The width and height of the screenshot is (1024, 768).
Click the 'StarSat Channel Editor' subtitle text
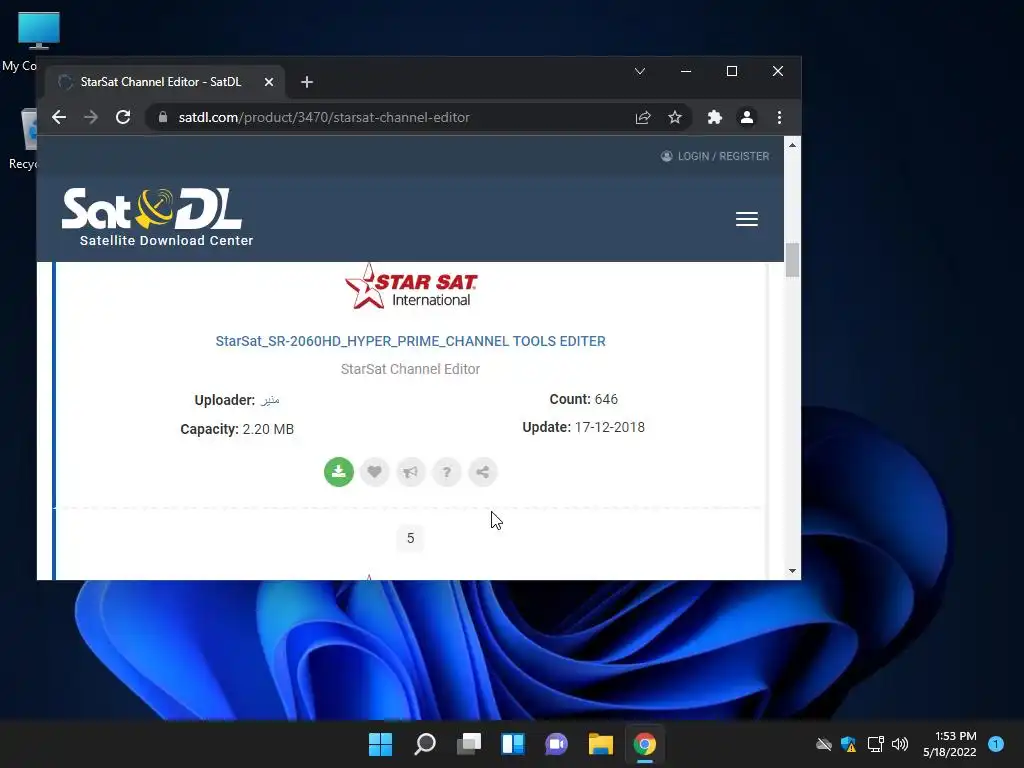(x=410, y=369)
